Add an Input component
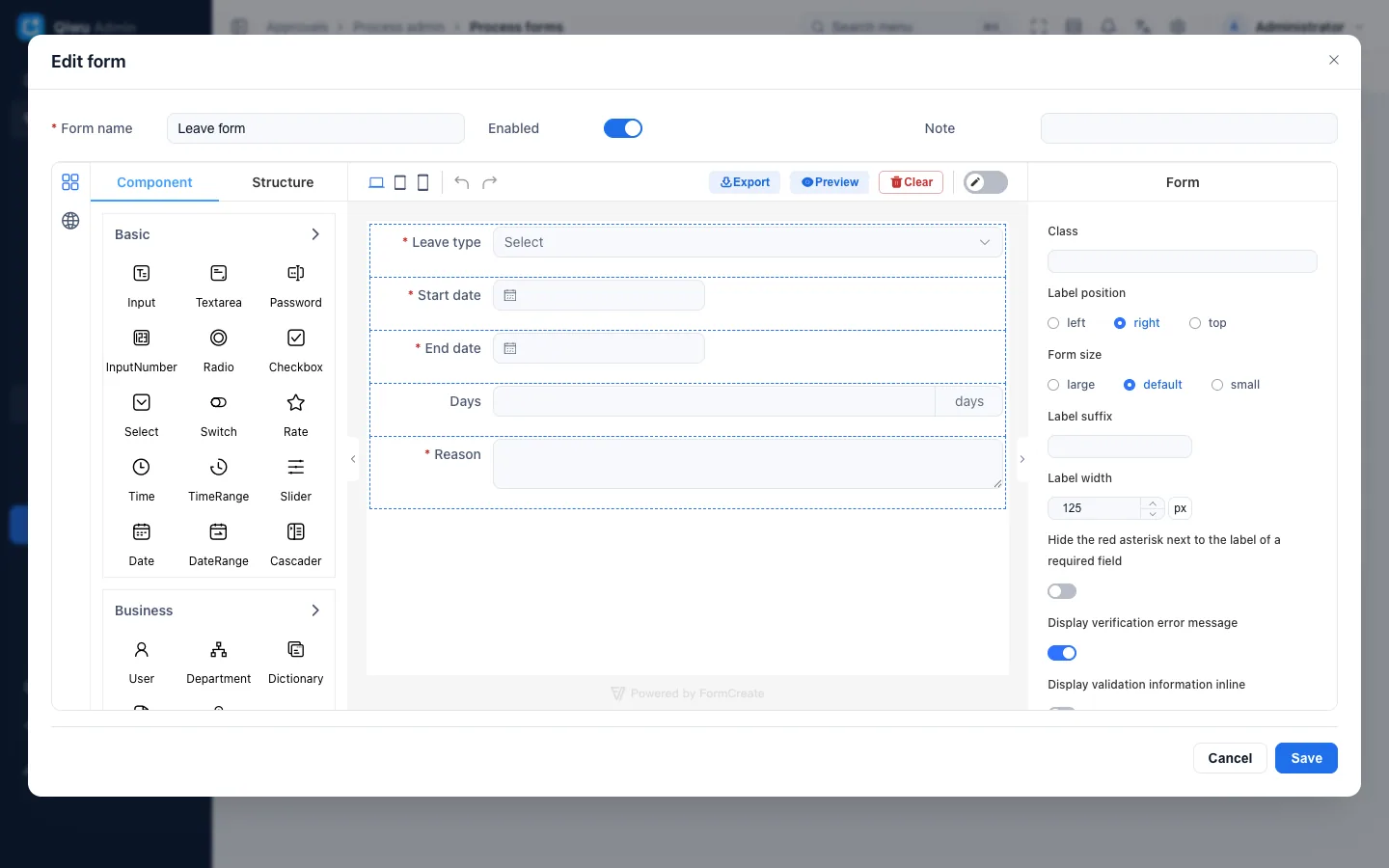 tap(142, 285)
